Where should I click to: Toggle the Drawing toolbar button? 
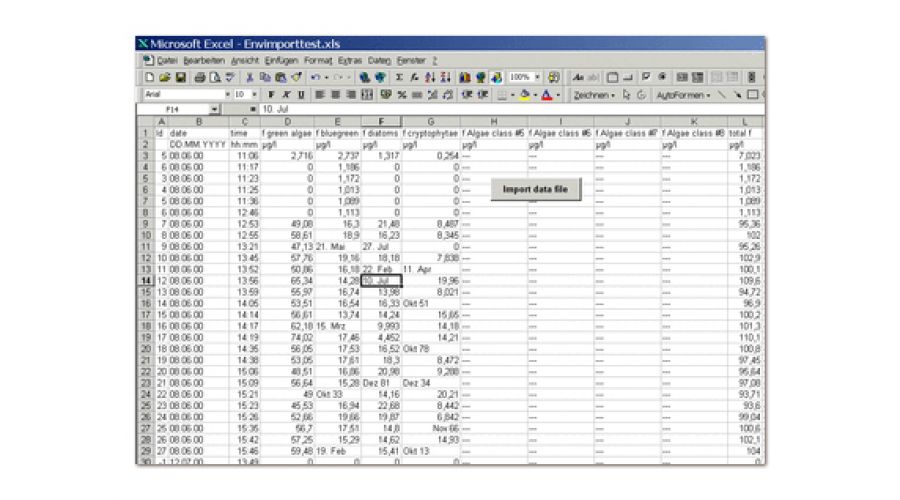click(x=496, y=77)
